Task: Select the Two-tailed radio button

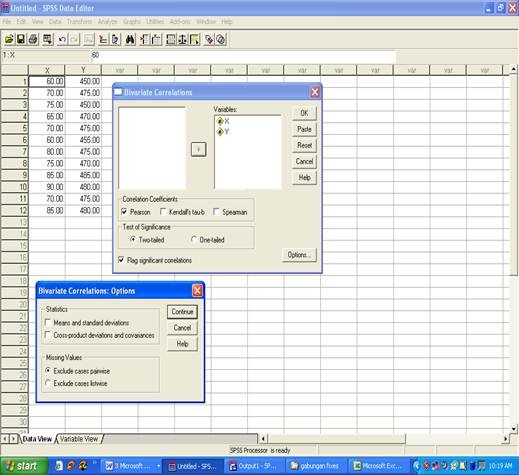Action: pyautogui.click(x=133, y=239)
